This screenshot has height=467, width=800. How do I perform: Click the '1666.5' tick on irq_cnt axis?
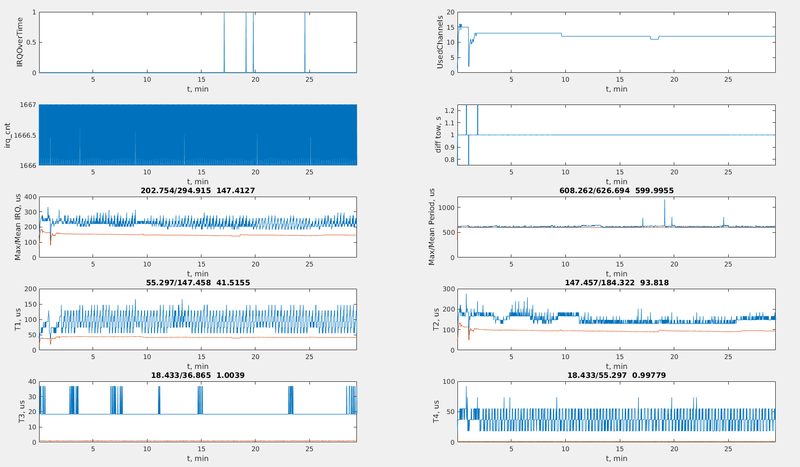25,135
